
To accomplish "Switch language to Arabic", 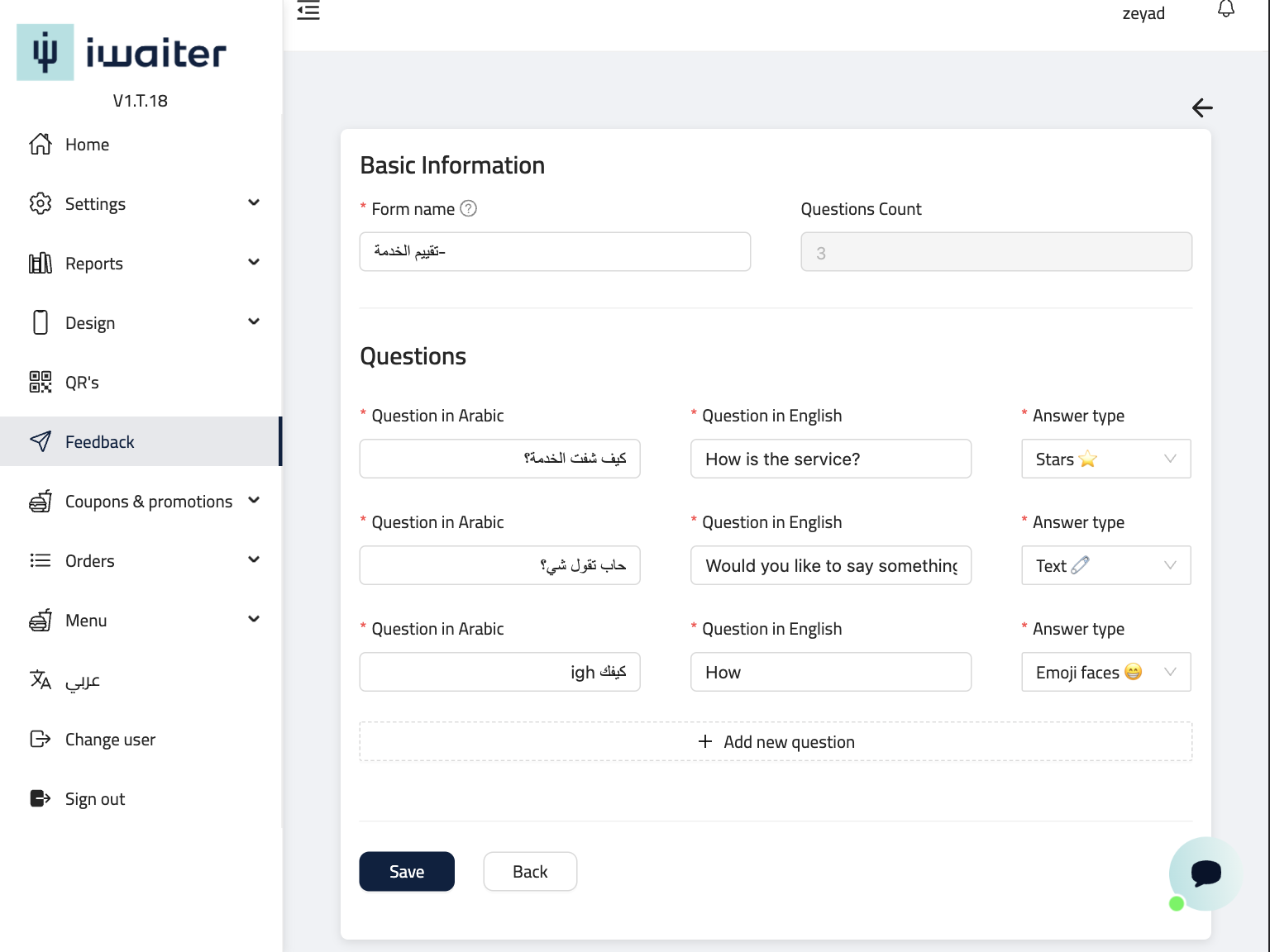I will pos(82,680).
